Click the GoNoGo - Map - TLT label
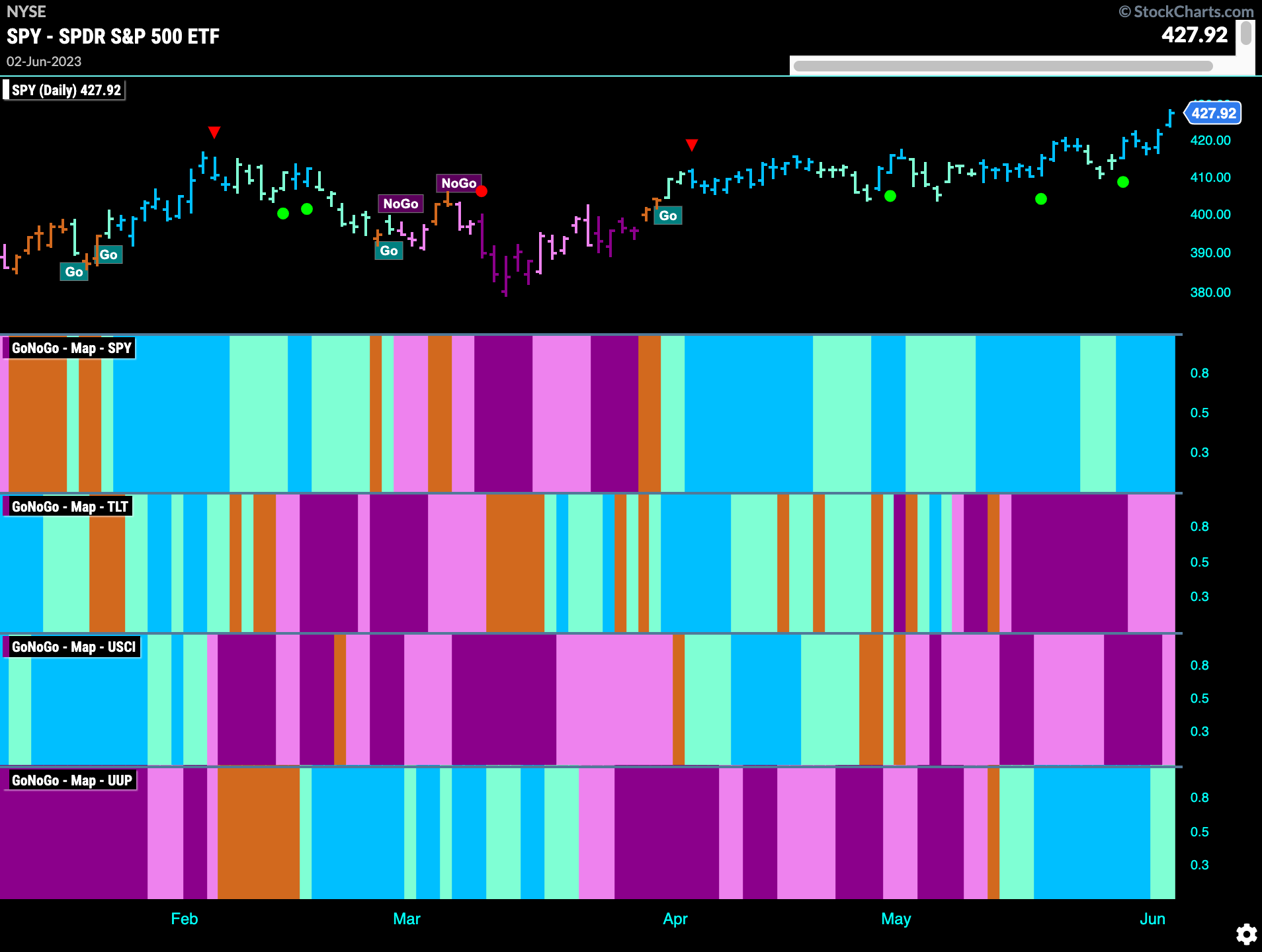Screen dimensions: 1262x952 (x=69, y=506)
